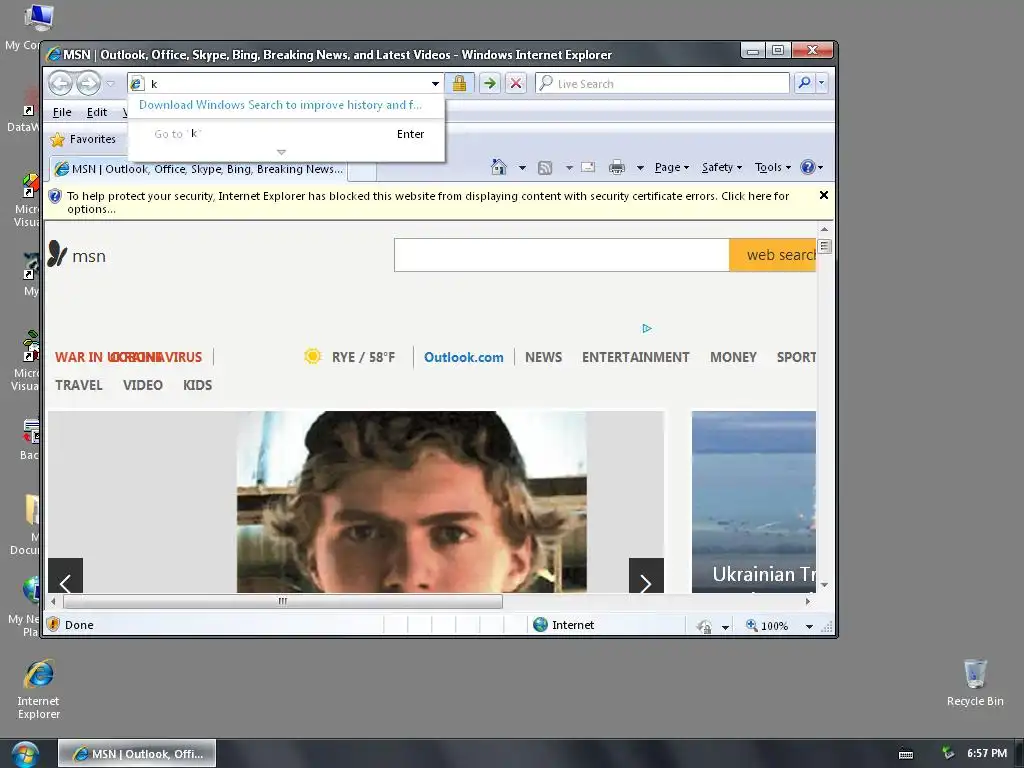Click the magnifier Search button

click(805, 83)
